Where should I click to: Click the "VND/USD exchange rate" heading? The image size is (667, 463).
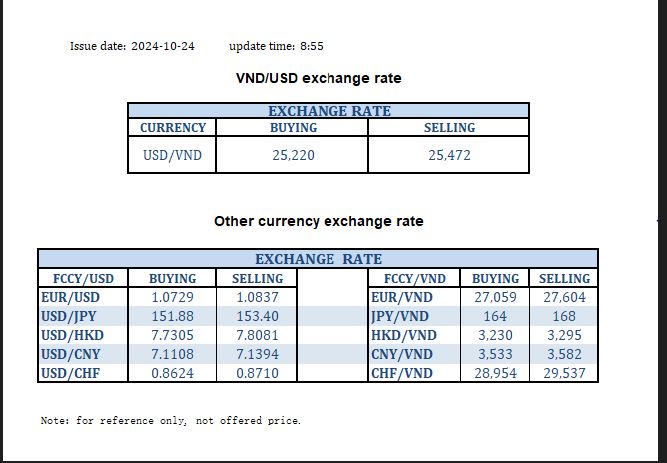(x=318, y=78)
